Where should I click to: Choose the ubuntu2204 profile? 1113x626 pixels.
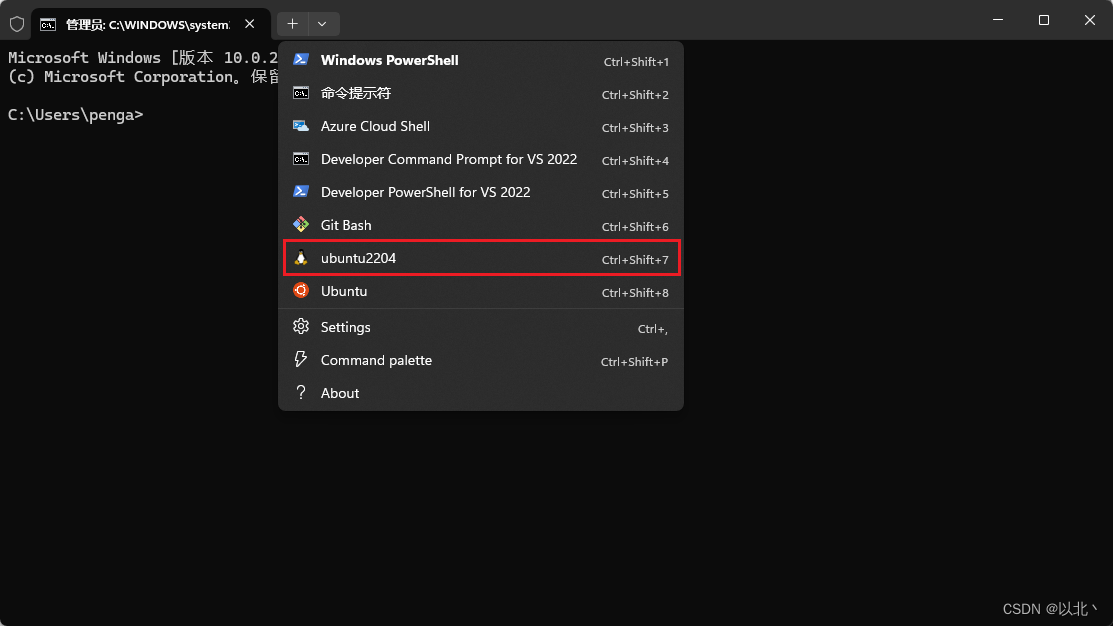[481, 258]
